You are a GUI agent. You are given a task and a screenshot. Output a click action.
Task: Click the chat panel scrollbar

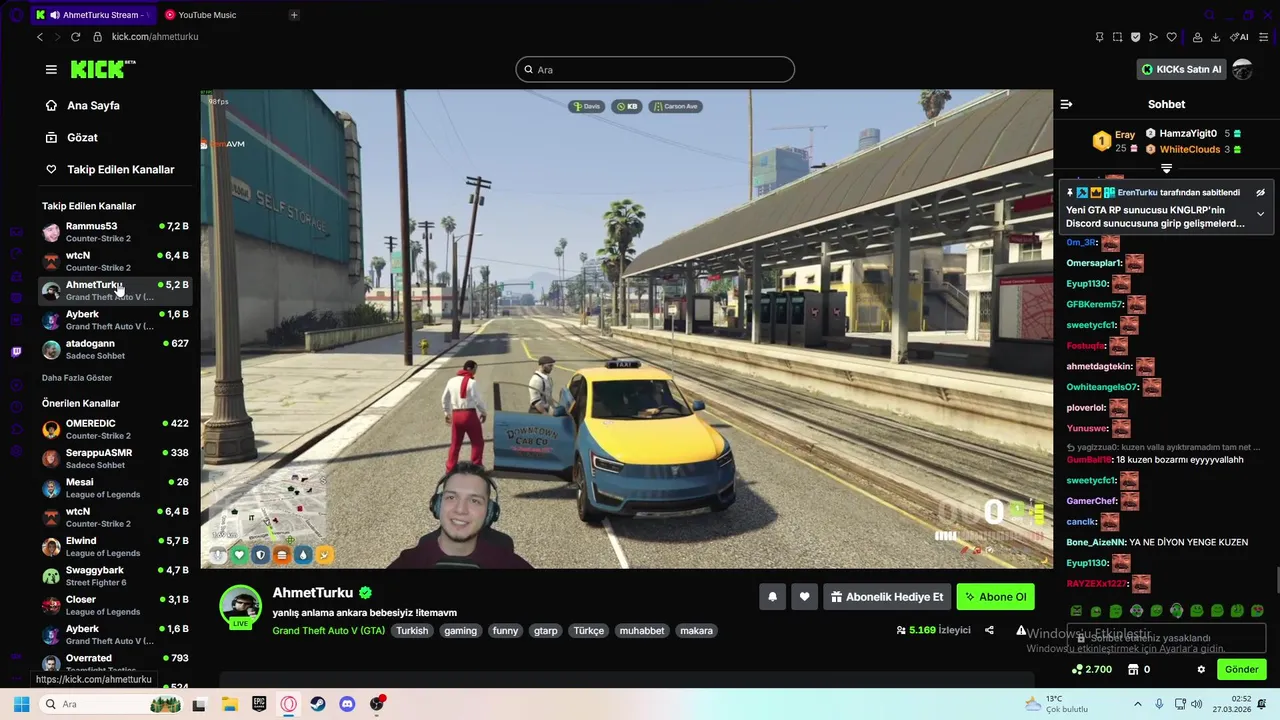tap(1276, 580)
